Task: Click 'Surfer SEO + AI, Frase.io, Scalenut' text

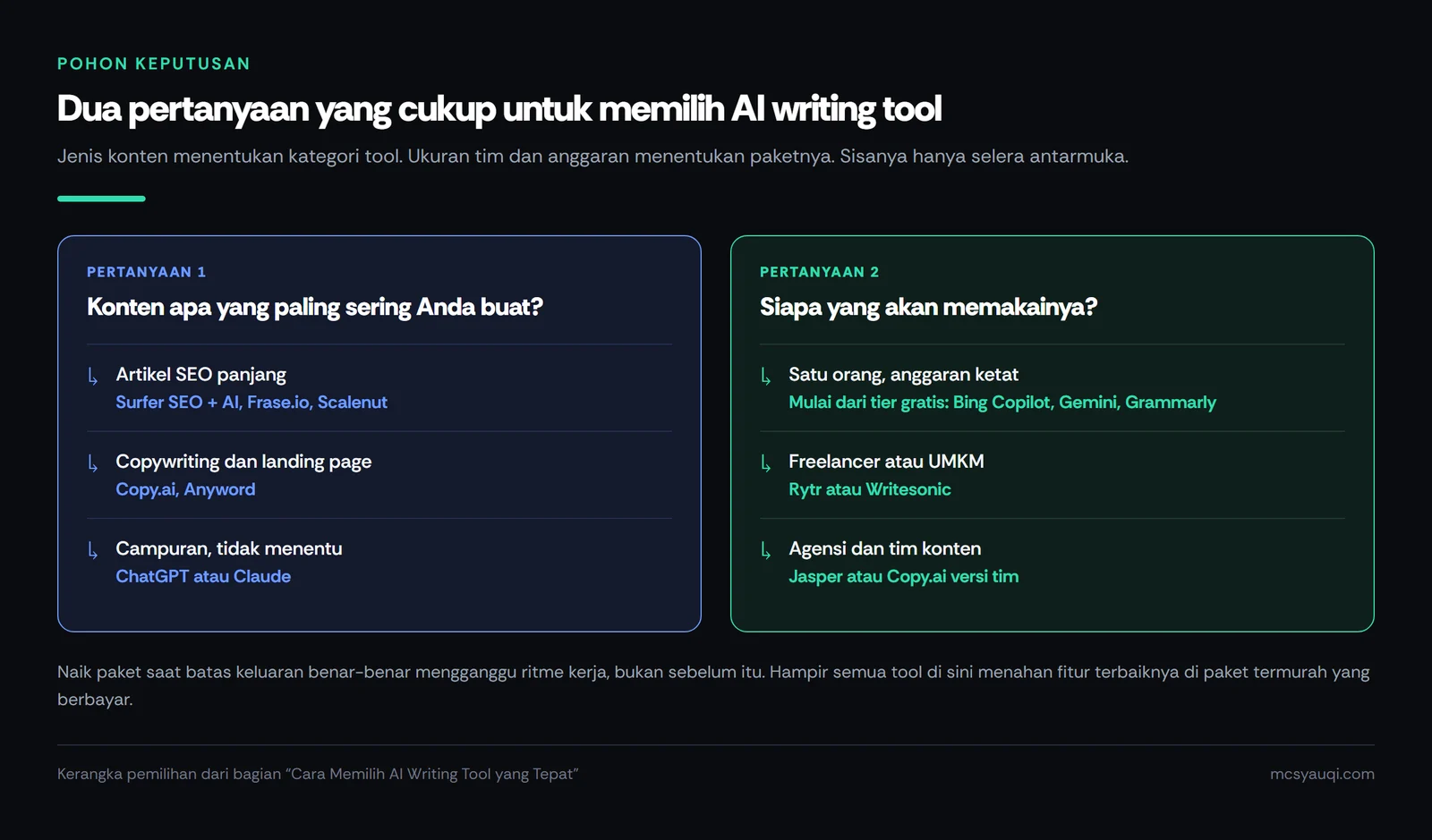Action: coord(251,403)
